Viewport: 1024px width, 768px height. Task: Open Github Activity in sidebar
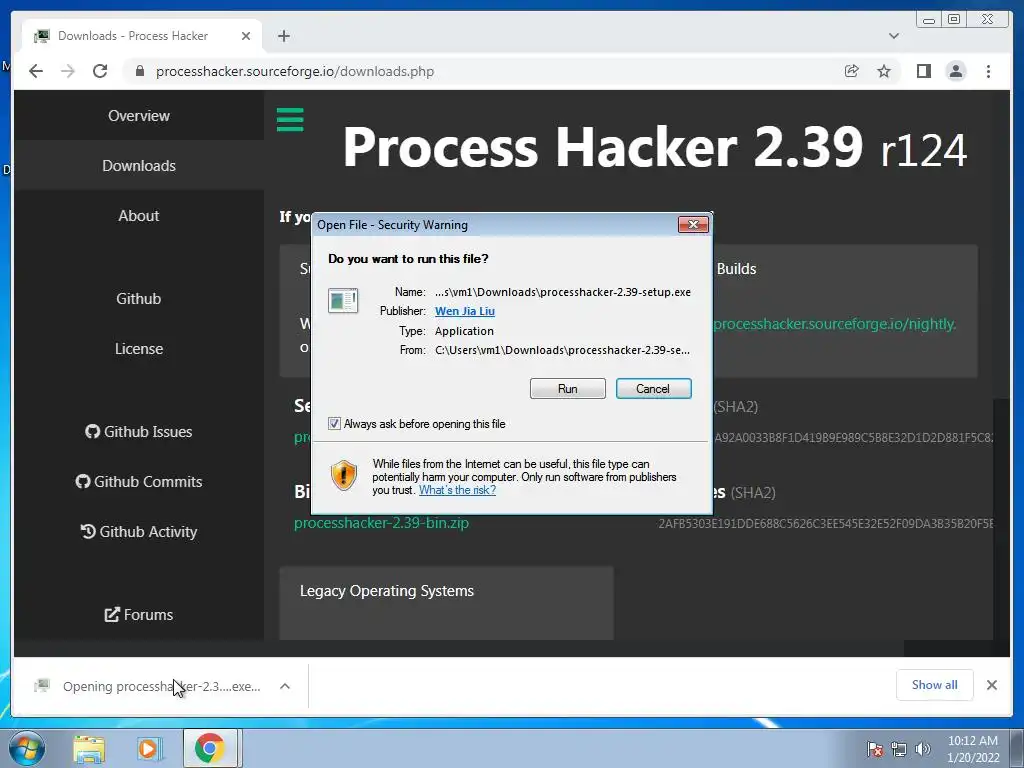138,532
